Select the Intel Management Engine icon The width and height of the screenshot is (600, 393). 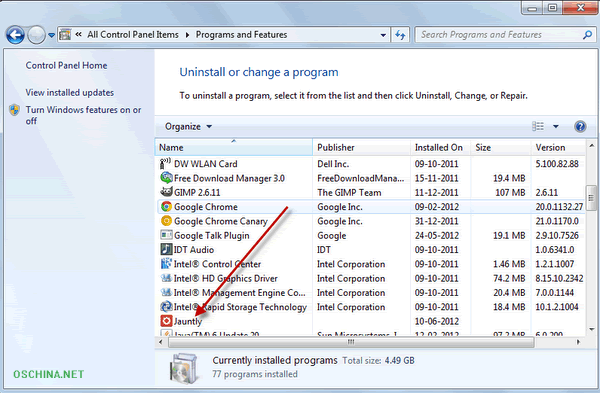click(166, 293)
